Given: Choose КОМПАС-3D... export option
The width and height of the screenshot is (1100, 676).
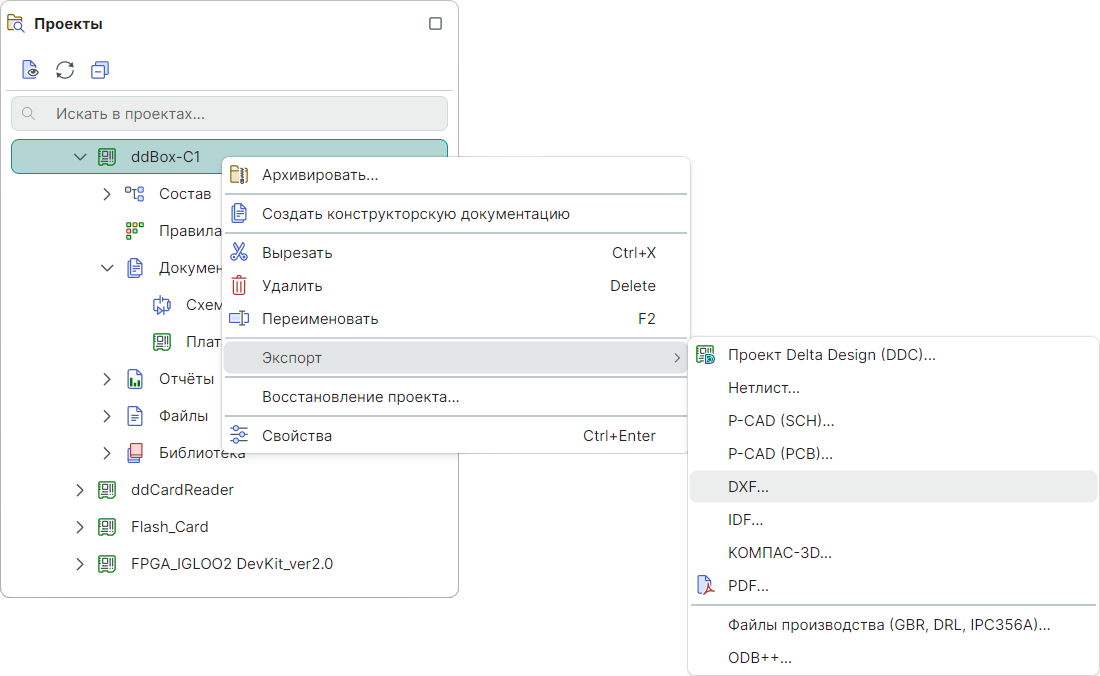Looking at the screenshot, I should 894,553.
